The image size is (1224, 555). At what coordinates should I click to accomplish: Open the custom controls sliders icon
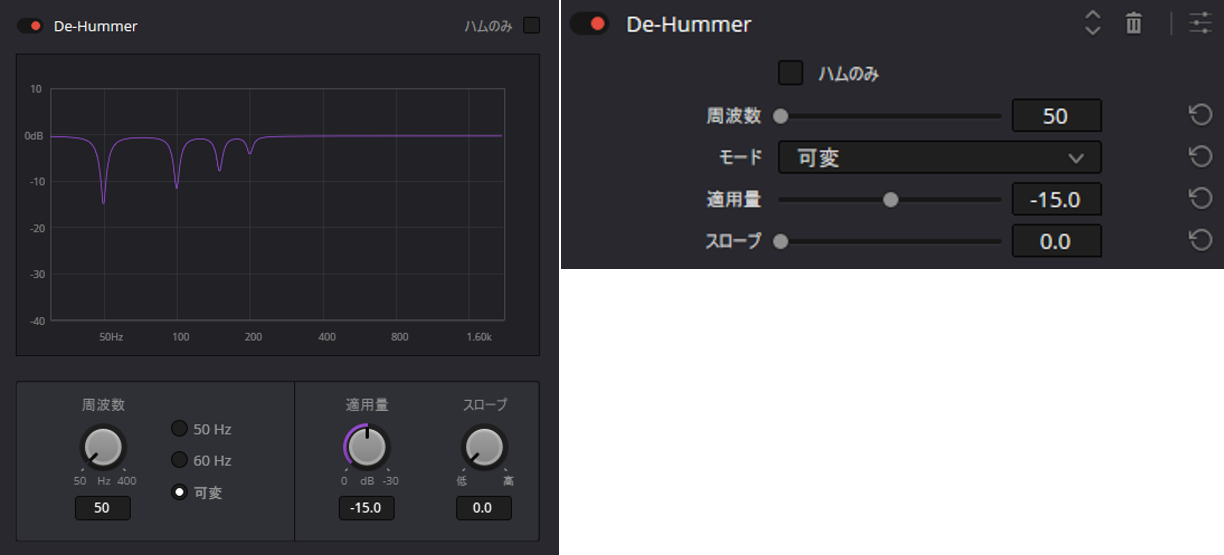(1200, 23)
